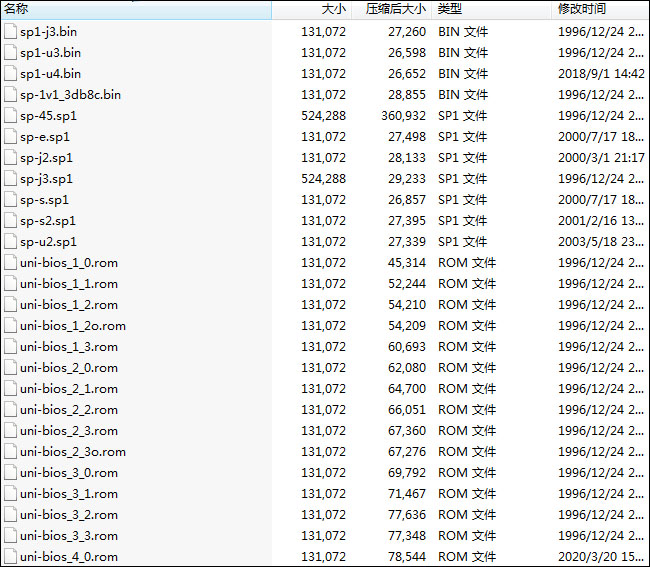
Task: Click the file icon of uni-bios_1_3.rom
Action: click(x=10, y=347)
